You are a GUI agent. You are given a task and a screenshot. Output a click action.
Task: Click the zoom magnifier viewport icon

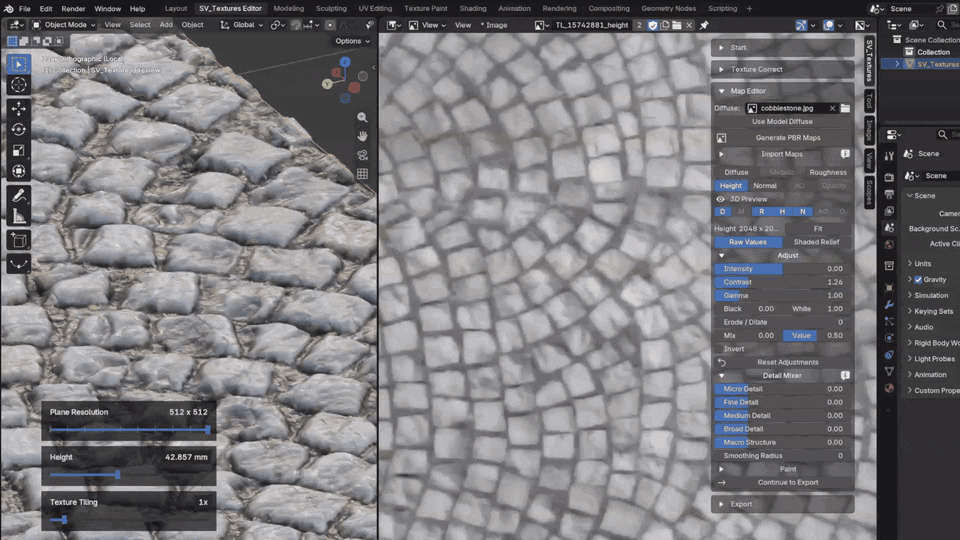[x=362, y=118]
